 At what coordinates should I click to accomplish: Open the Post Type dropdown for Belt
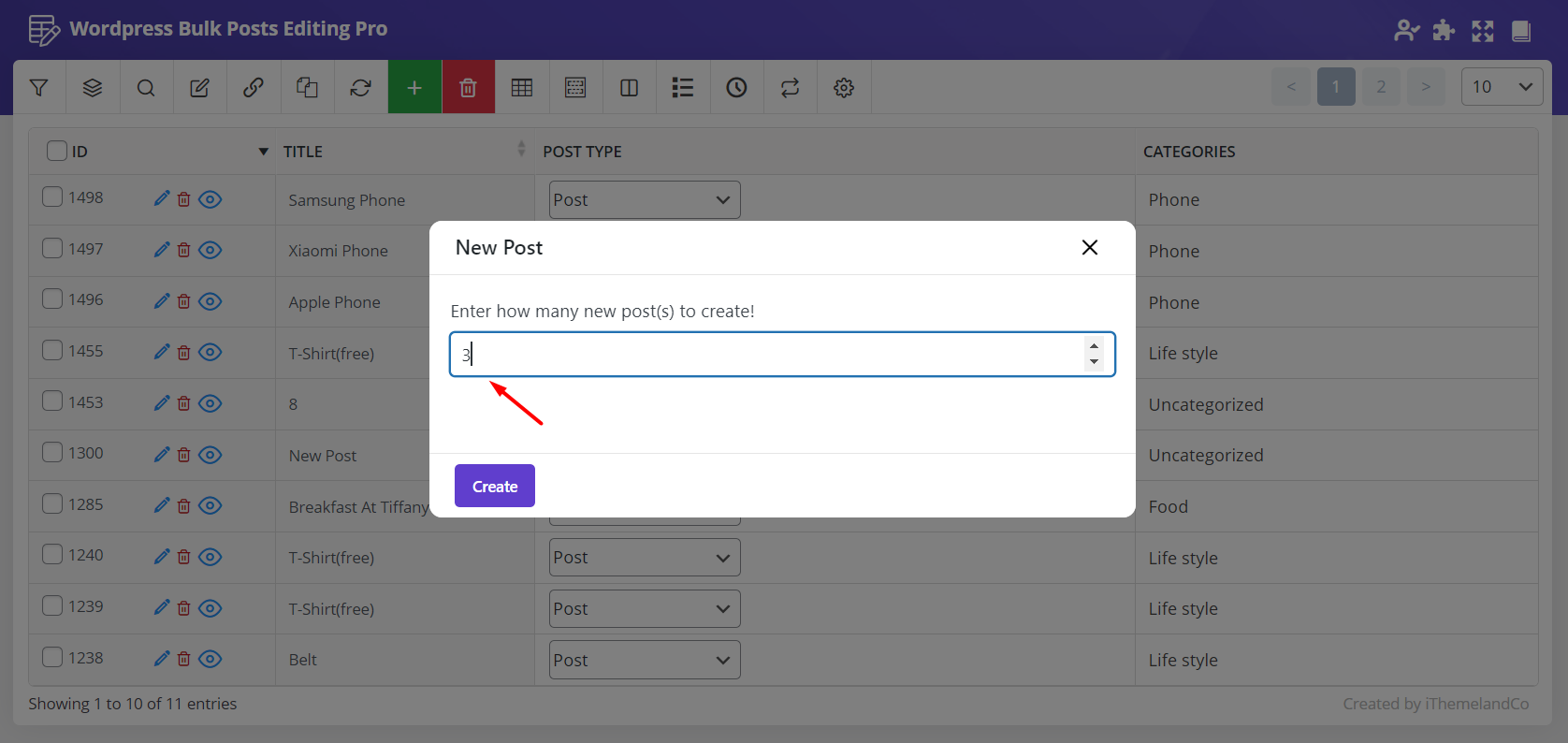644,660
